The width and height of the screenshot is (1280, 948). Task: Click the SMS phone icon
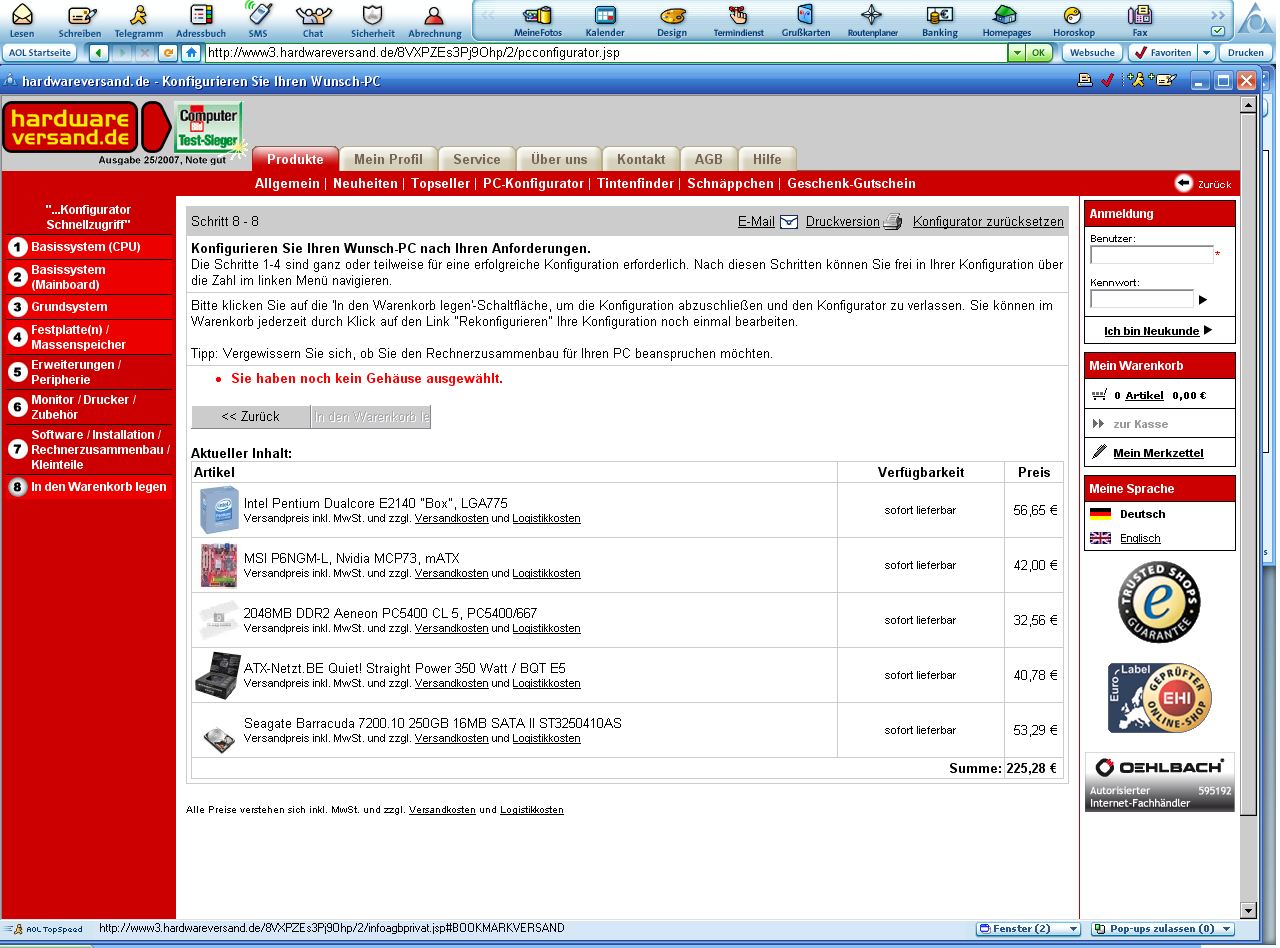(258, 14)
